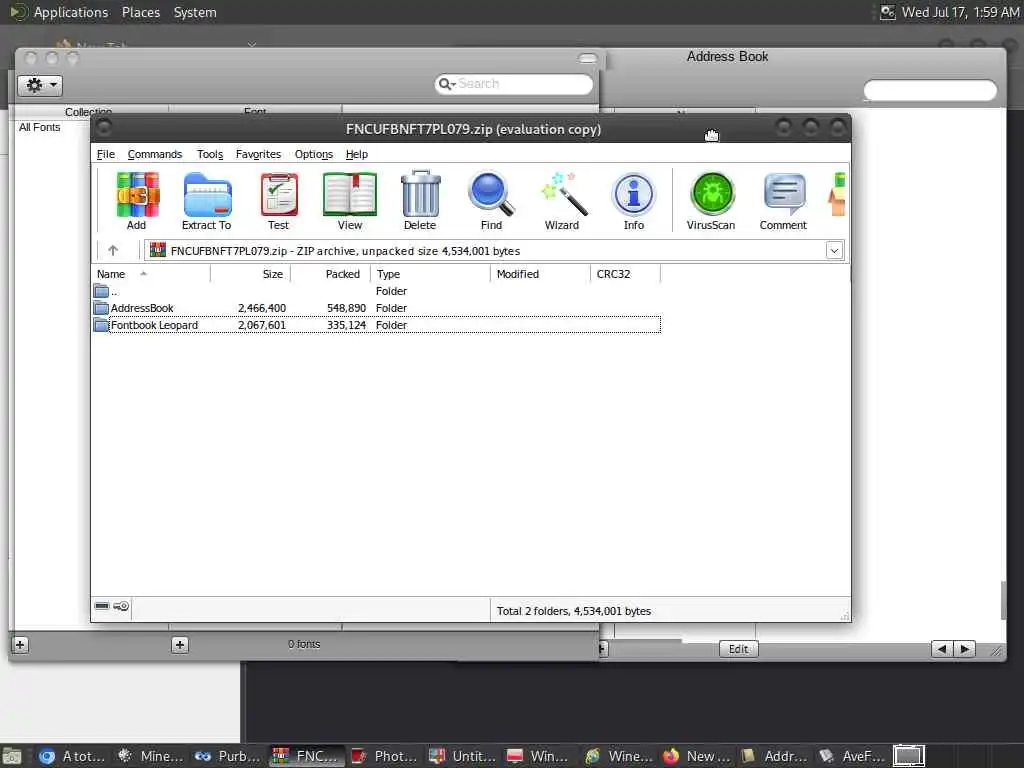Screen dimensions: 1024x768
Task: Go up one folder arrow
Action: coord(112,250)
